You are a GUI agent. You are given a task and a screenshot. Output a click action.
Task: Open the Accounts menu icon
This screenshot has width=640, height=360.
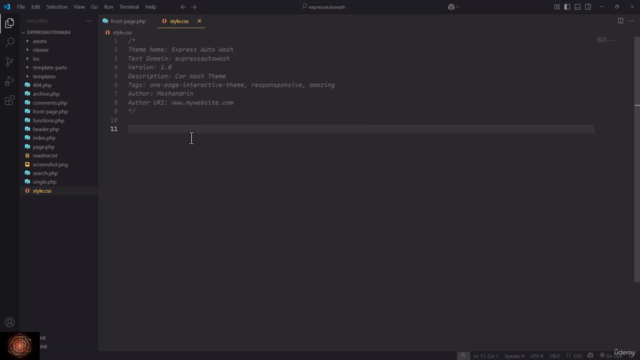coord(9,322)
